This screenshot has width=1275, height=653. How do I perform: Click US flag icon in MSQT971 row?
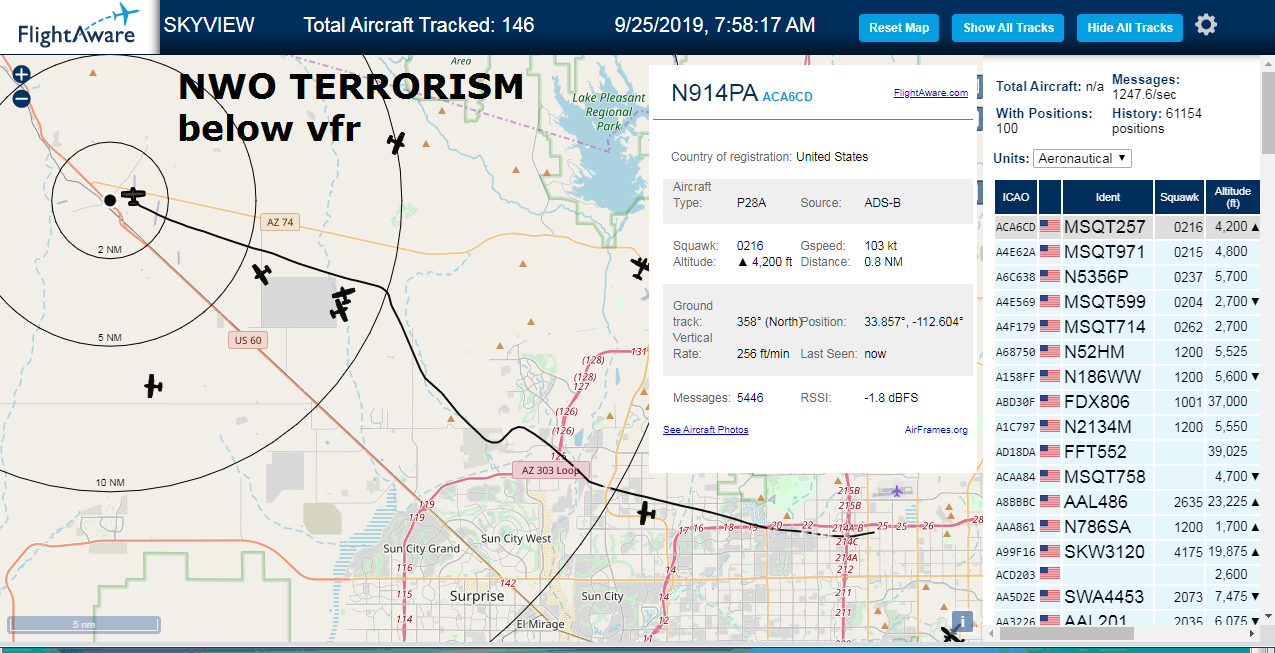coord(1050,252)
